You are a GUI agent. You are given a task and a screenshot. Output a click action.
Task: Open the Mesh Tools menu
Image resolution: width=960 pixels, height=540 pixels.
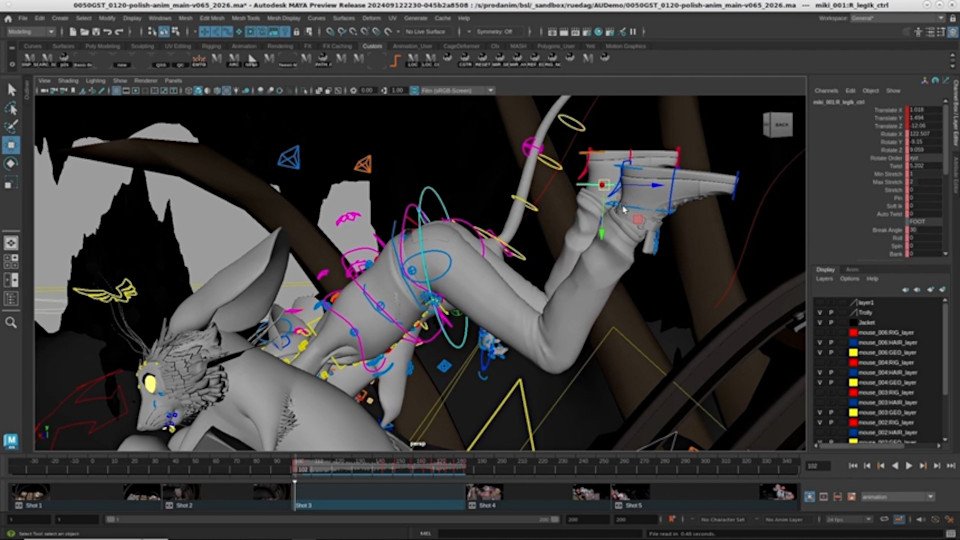tap(244, 18)
